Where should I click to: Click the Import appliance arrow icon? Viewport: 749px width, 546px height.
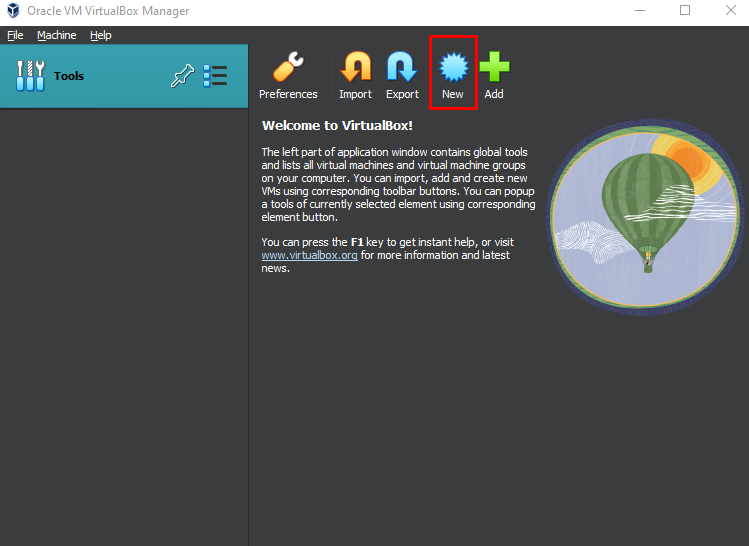tap(355, 68)
